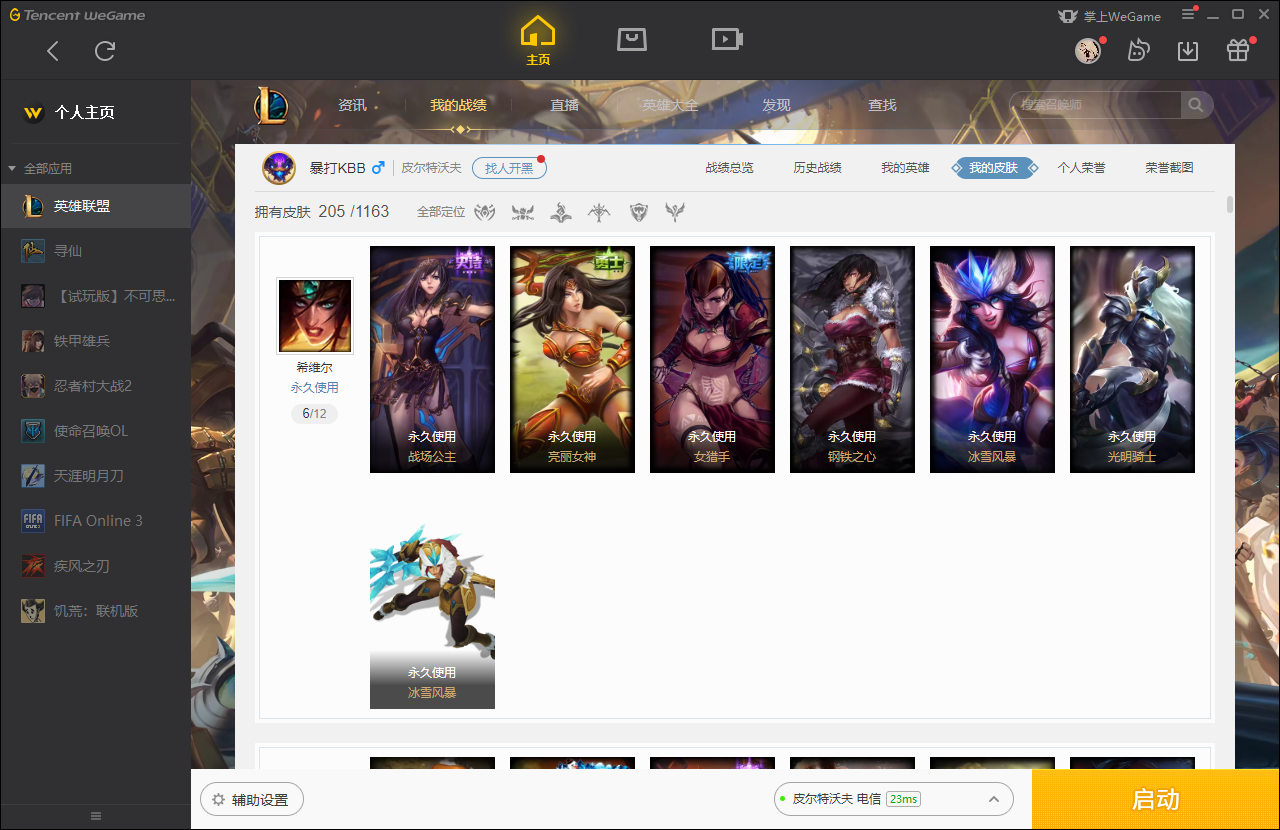Select 铁甲雄兵 in the sidebar
The height and width of the screenshot is (830, 1280).
[x=95, y=341]
